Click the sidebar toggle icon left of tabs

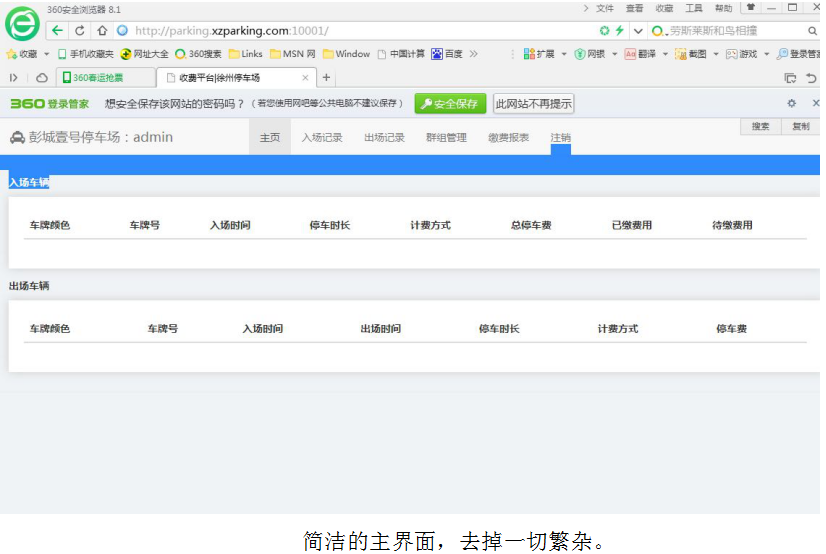pos(14,78)
